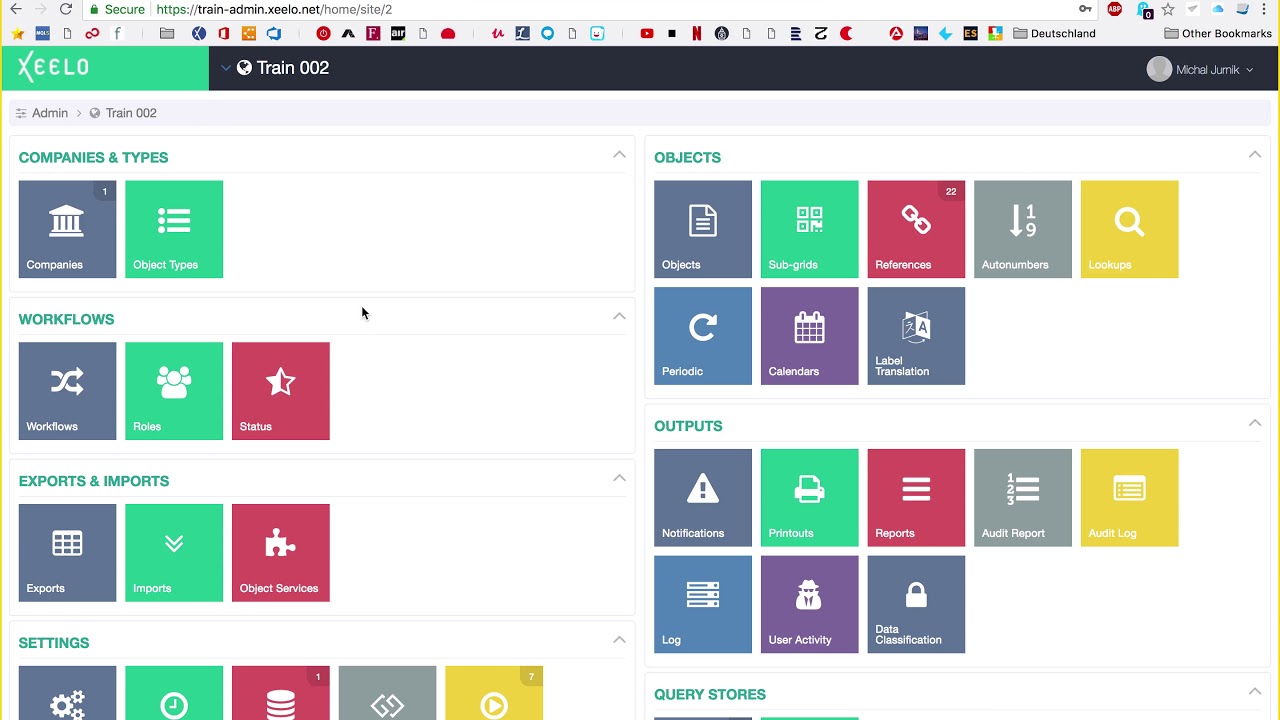Open the Calendars tile
The height and width of the screenshot is (720, 1280).
pos(809,336)
